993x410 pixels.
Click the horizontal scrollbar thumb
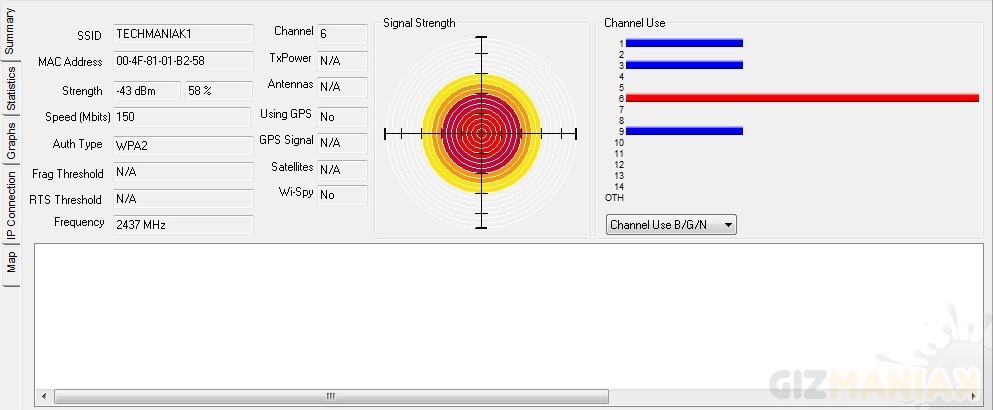[x=330, y=397]
